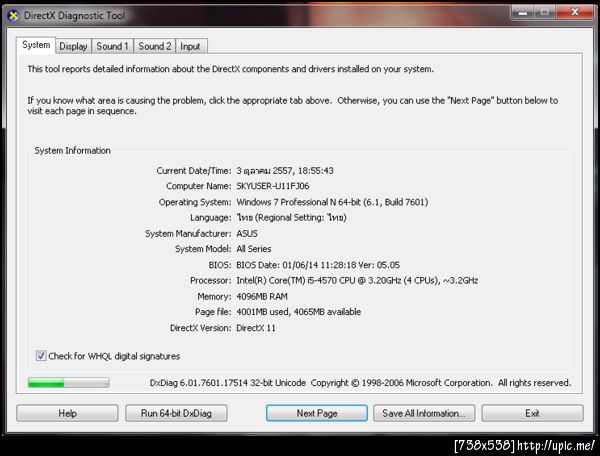
Task: Click Run 64-bit DxDiag button
Action: point(176,413)
